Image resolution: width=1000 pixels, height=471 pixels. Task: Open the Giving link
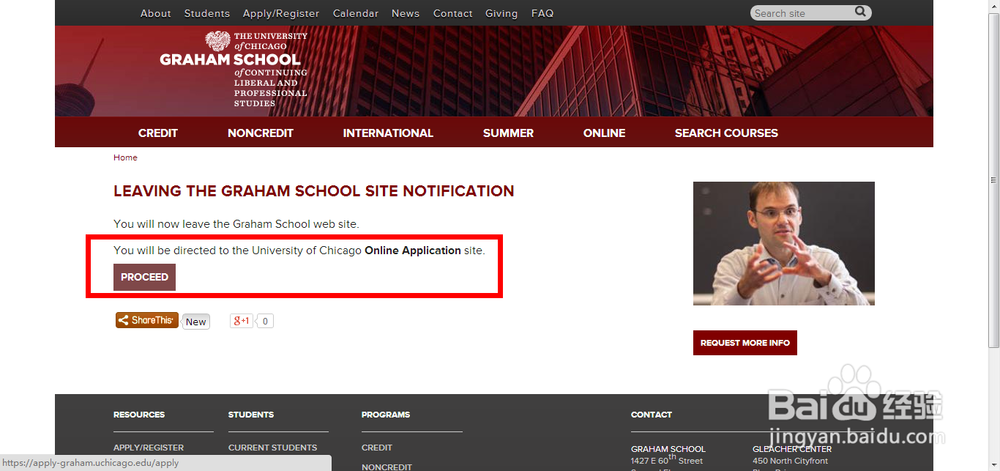coord(501,13)
